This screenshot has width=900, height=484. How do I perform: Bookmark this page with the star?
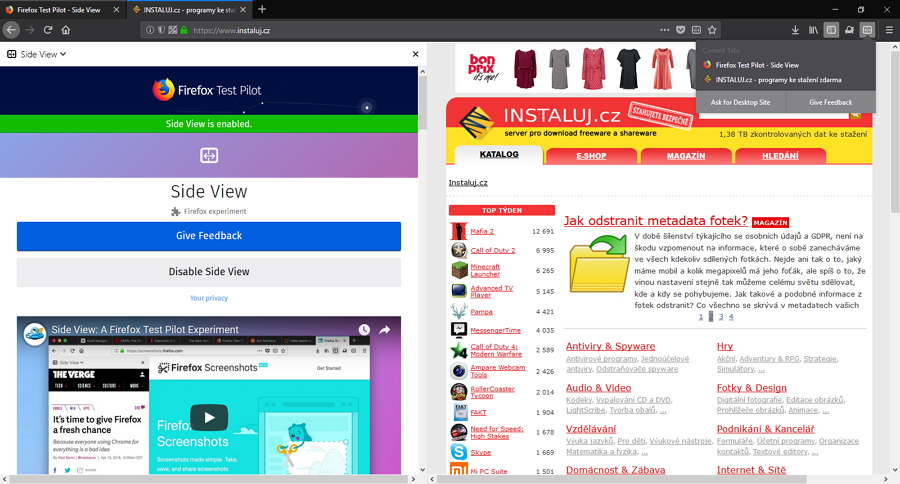[712, 30]
